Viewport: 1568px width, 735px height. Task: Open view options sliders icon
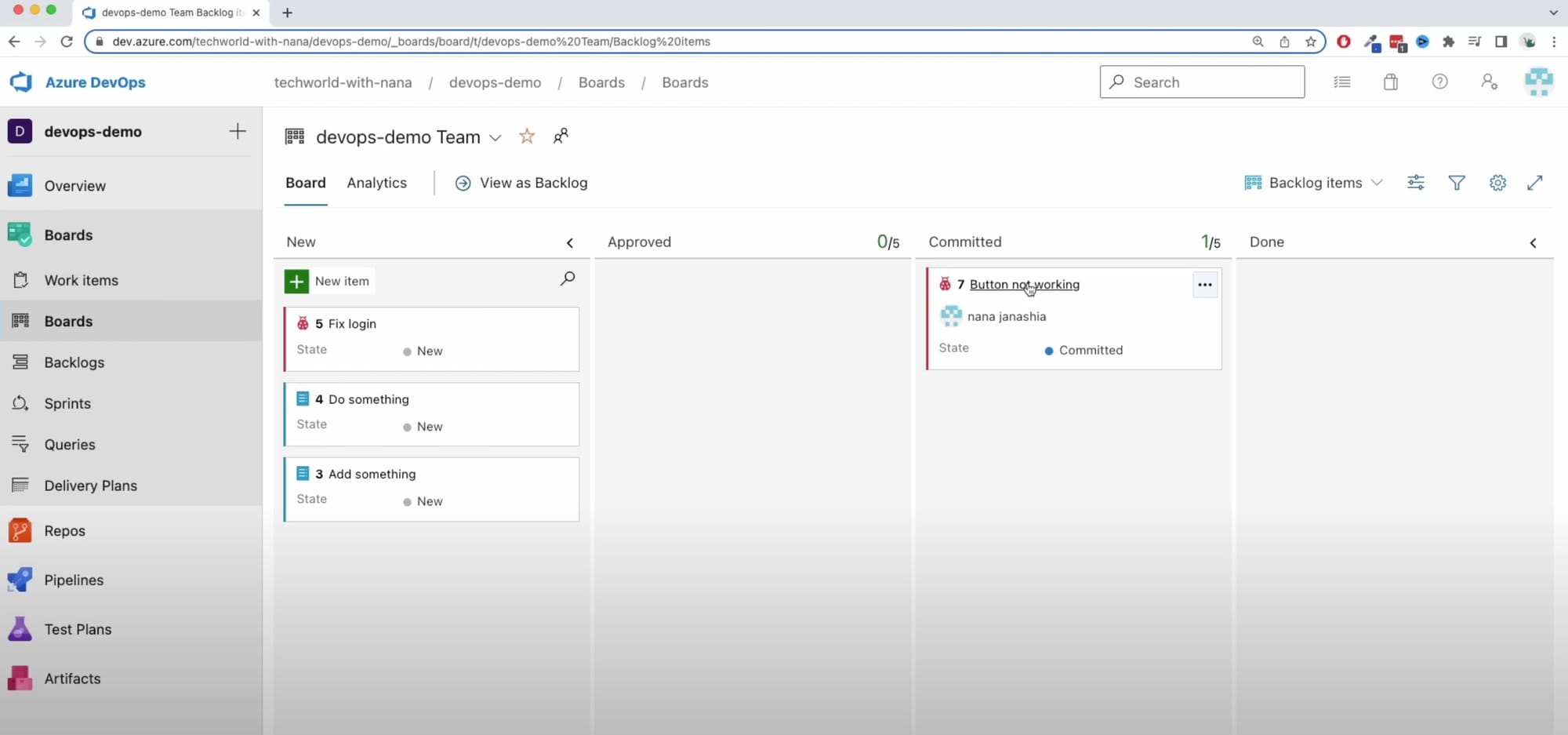(x=1416, y=183)
